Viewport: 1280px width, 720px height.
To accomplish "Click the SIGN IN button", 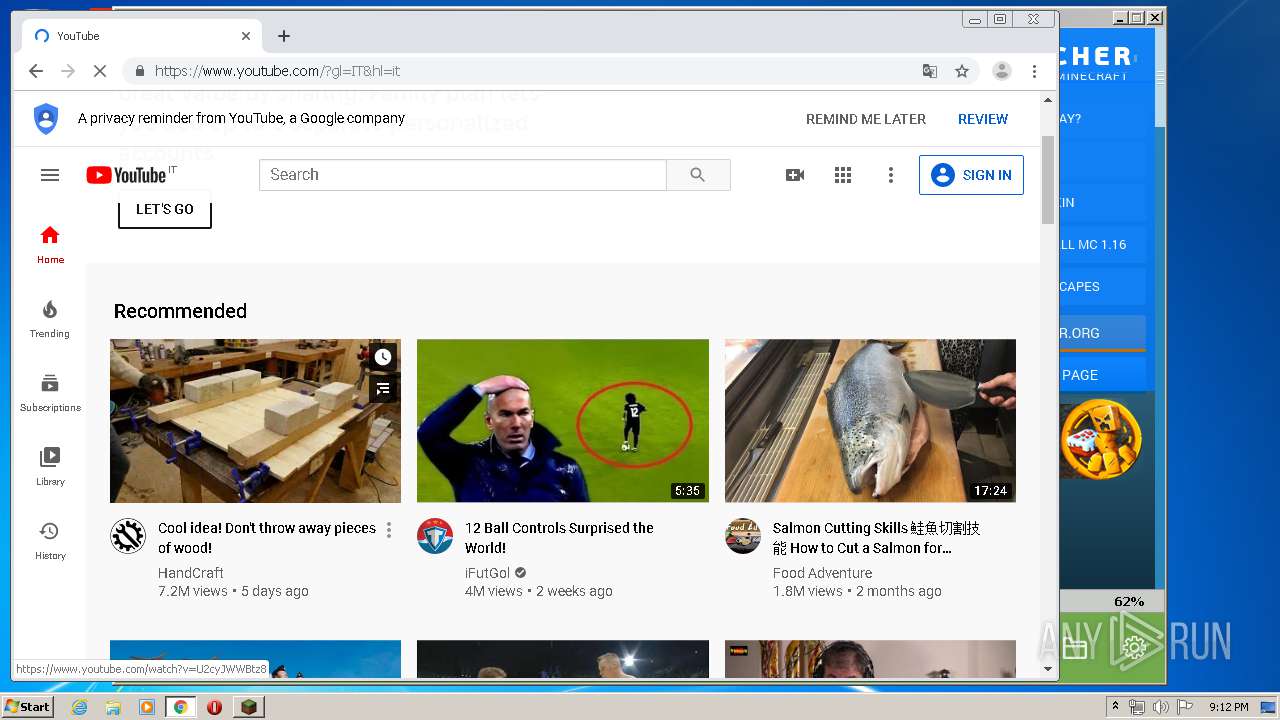I will pyautogui.click(x=971, y=175).
